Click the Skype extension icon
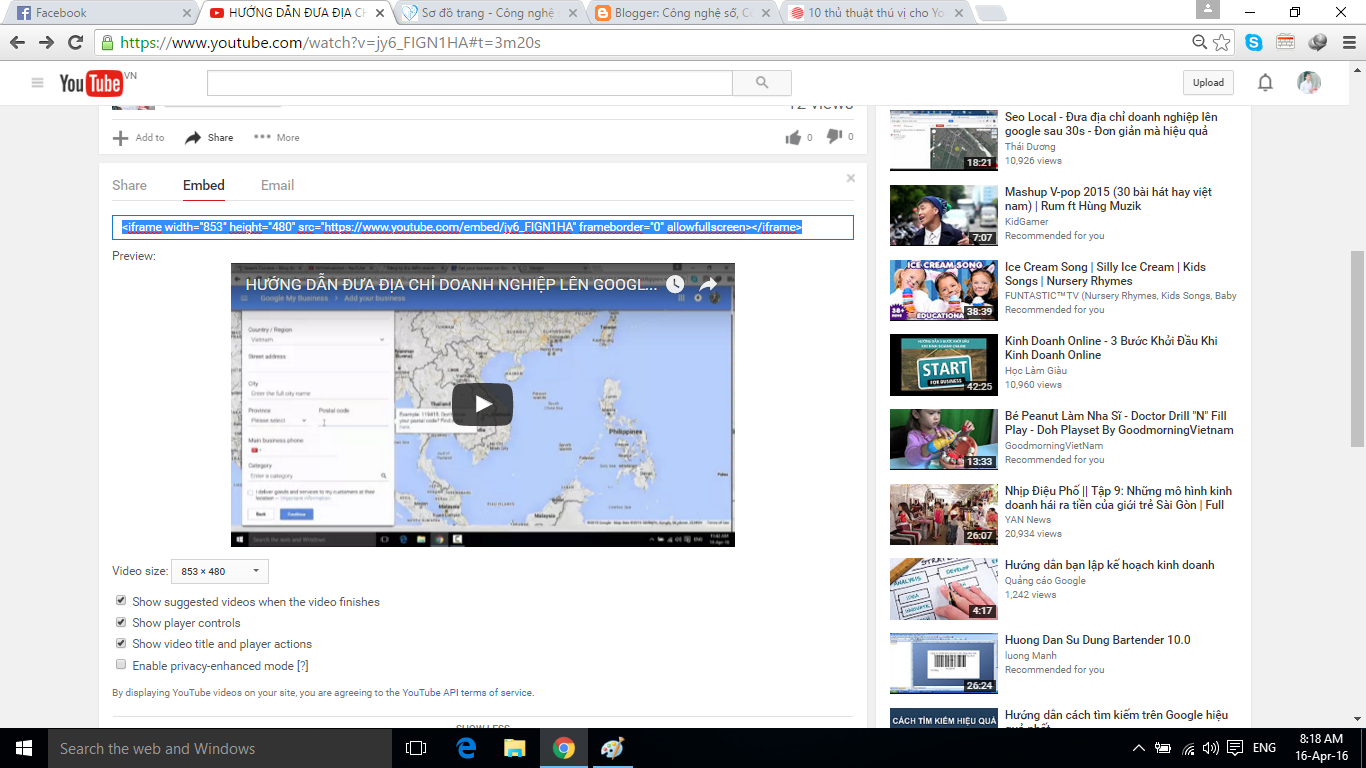Image resolution: width=1366 pixels, height=768 pixels. 1254,42
